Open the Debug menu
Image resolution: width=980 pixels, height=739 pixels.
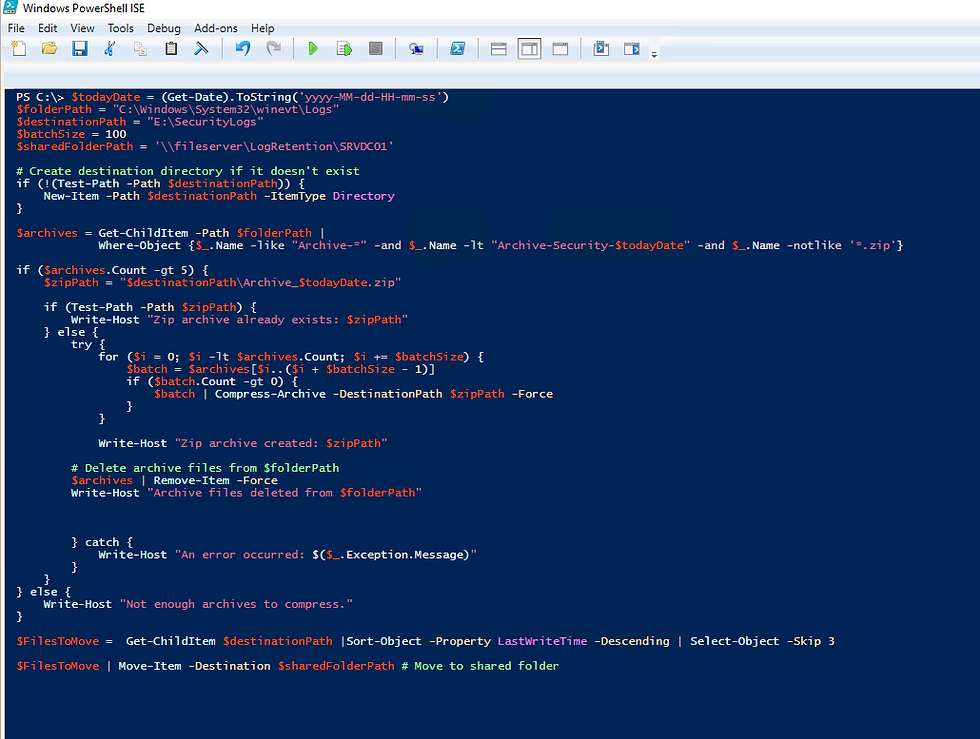[x=164, y=28]
